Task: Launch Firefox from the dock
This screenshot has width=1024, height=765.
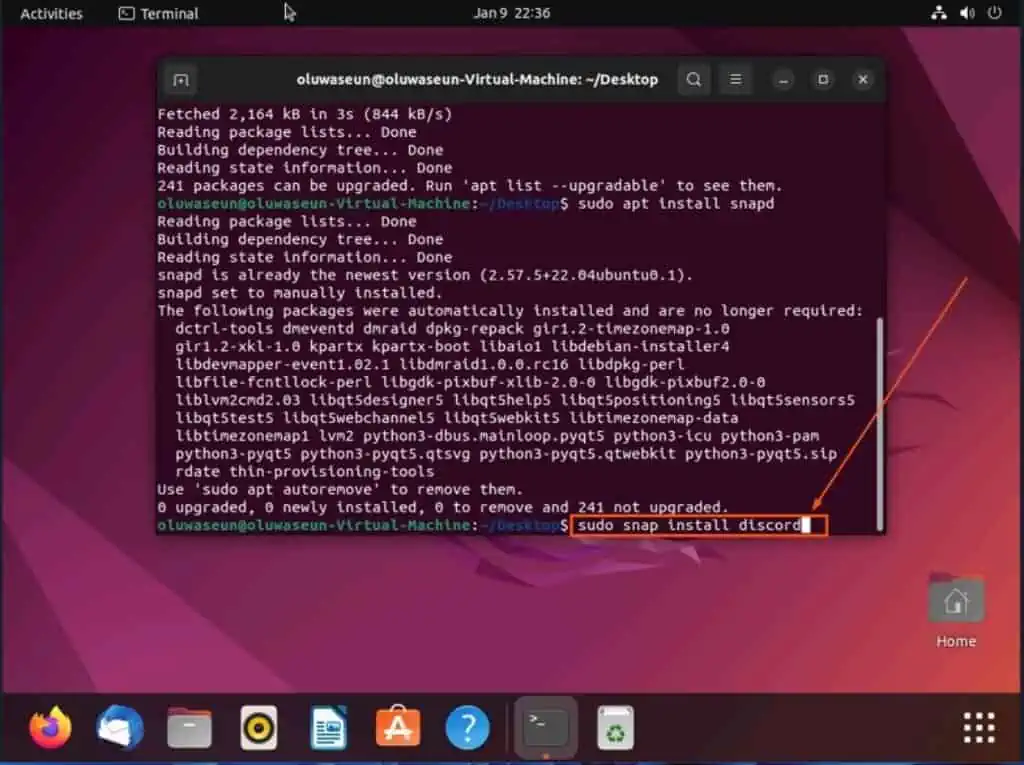Action: 50,727
